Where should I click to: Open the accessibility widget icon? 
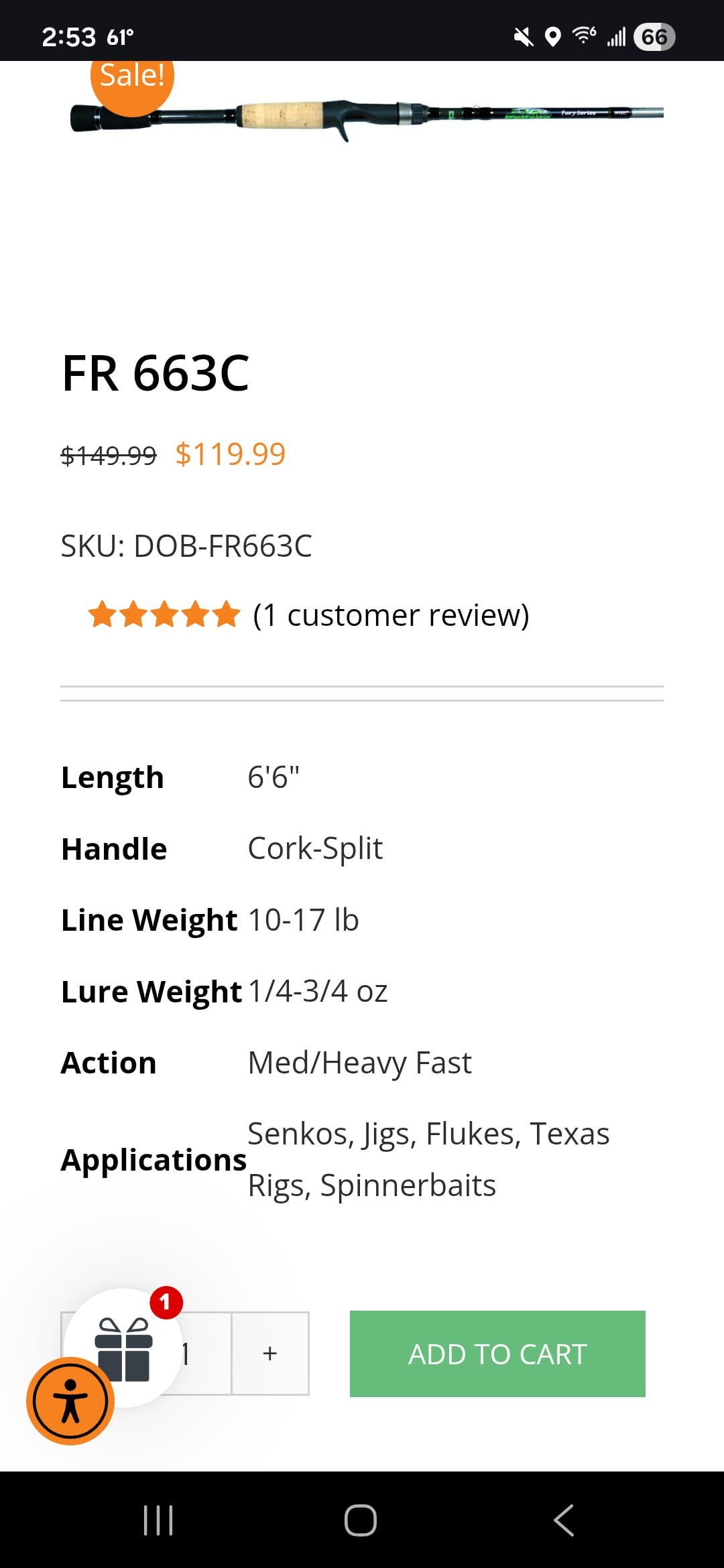(70, 1401)
